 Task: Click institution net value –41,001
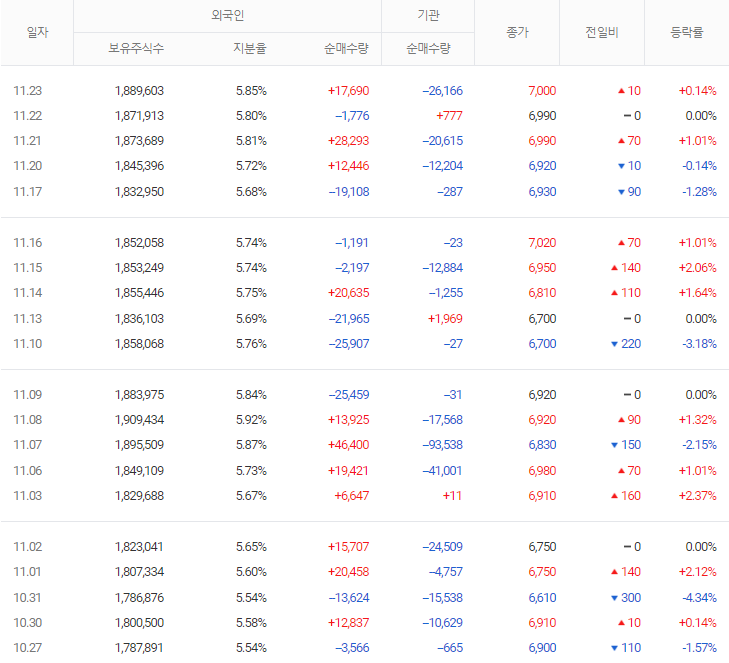[443, 471]
